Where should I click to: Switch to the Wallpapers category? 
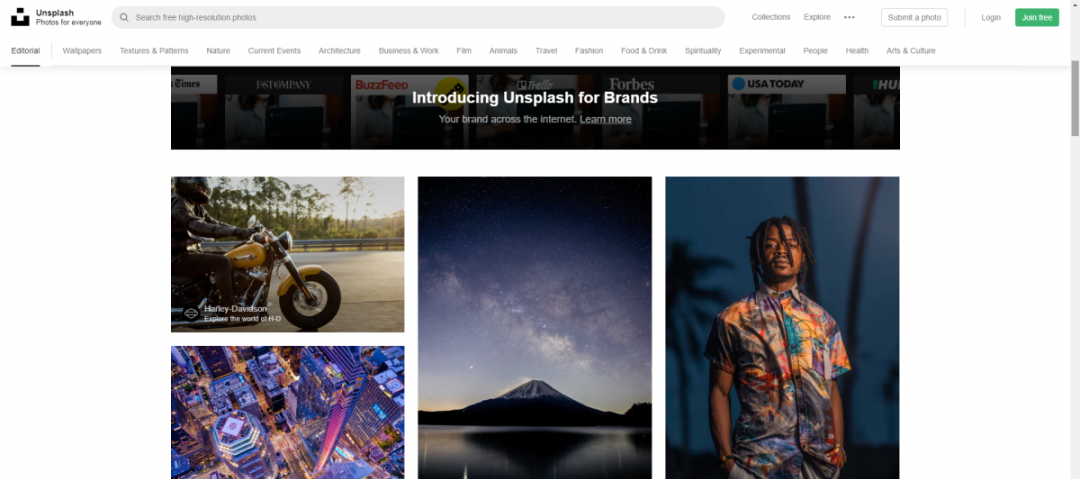click(82, 51)
